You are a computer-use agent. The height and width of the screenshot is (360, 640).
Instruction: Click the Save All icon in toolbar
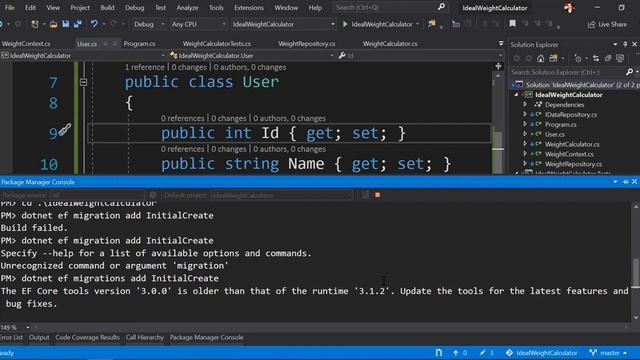tap(78, 24)
